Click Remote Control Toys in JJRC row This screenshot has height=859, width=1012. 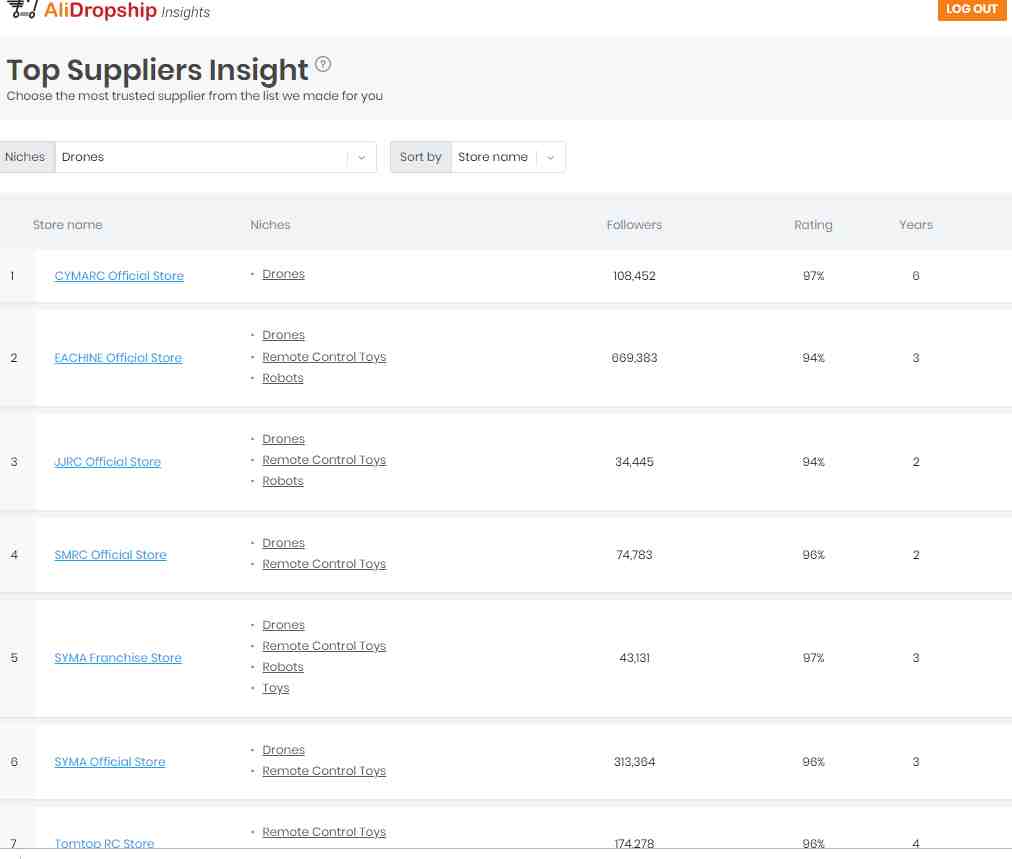324,460
